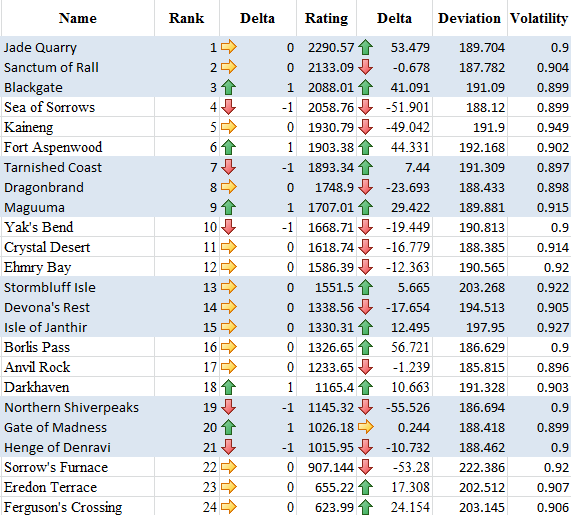Screen dimensions: 571x515
Task: Click the red rank arrow for Henge of Denravi
Action: [x=229, y=447]
